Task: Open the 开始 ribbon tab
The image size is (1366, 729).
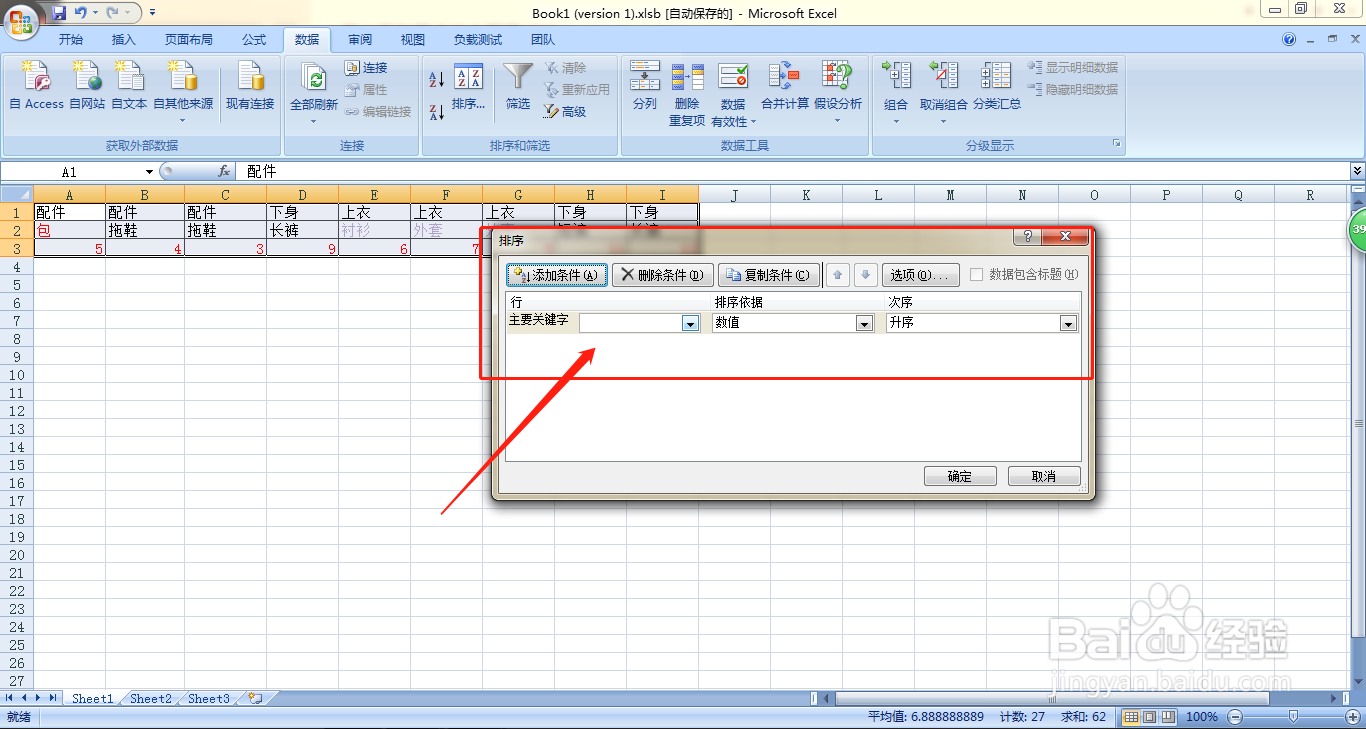Action: pyautogui.click(x=71, y=40)
